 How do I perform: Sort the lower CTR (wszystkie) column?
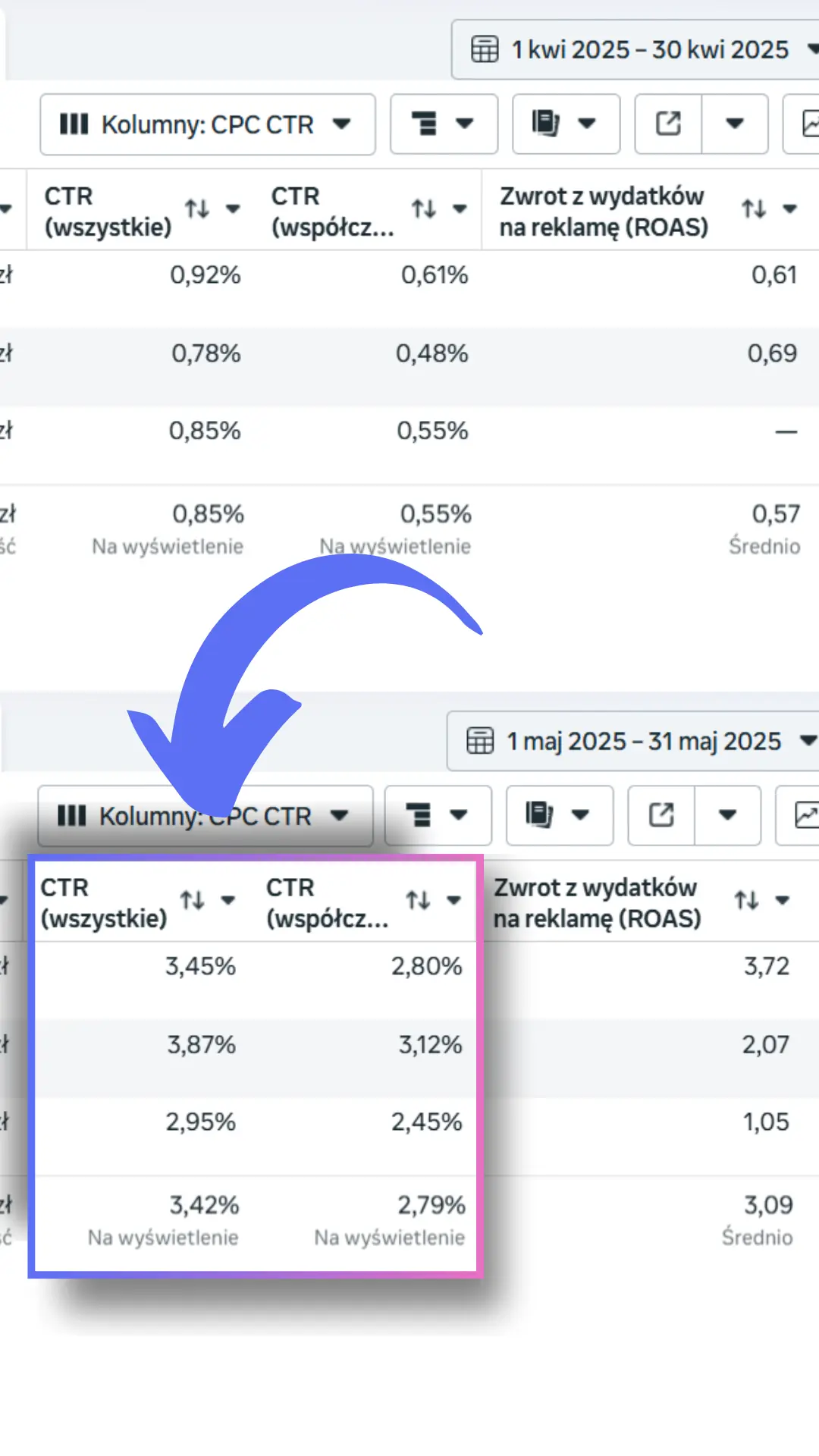pos(193,900)
